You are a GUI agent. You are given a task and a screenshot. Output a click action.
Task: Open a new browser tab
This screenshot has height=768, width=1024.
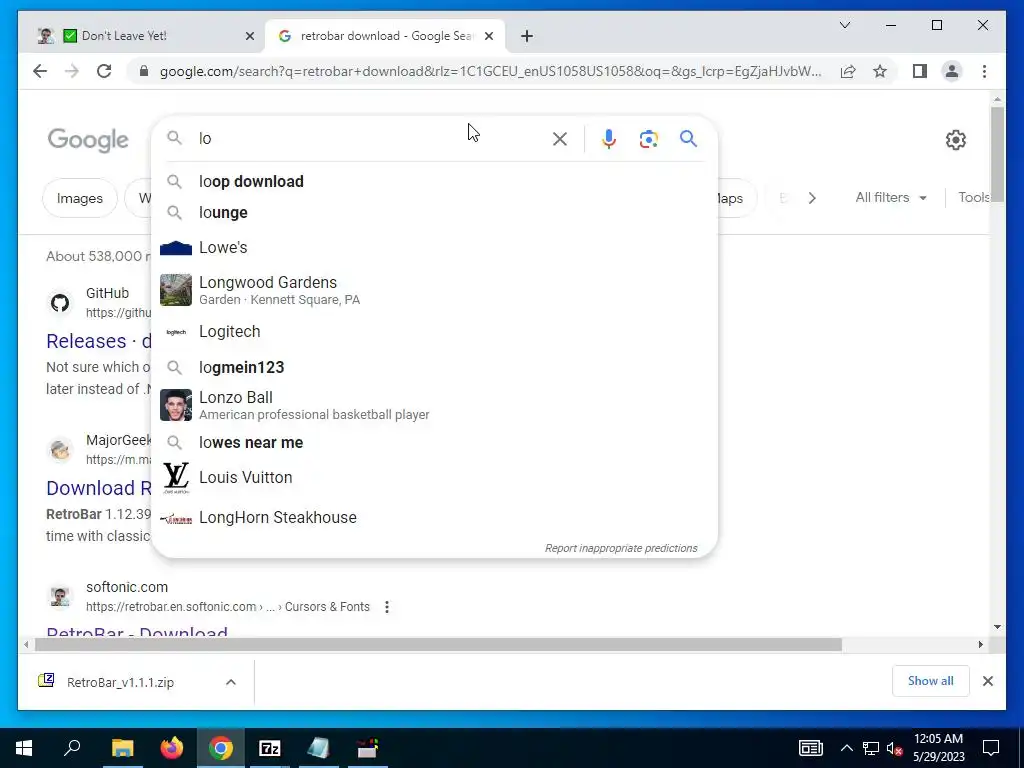pos(527,36)
